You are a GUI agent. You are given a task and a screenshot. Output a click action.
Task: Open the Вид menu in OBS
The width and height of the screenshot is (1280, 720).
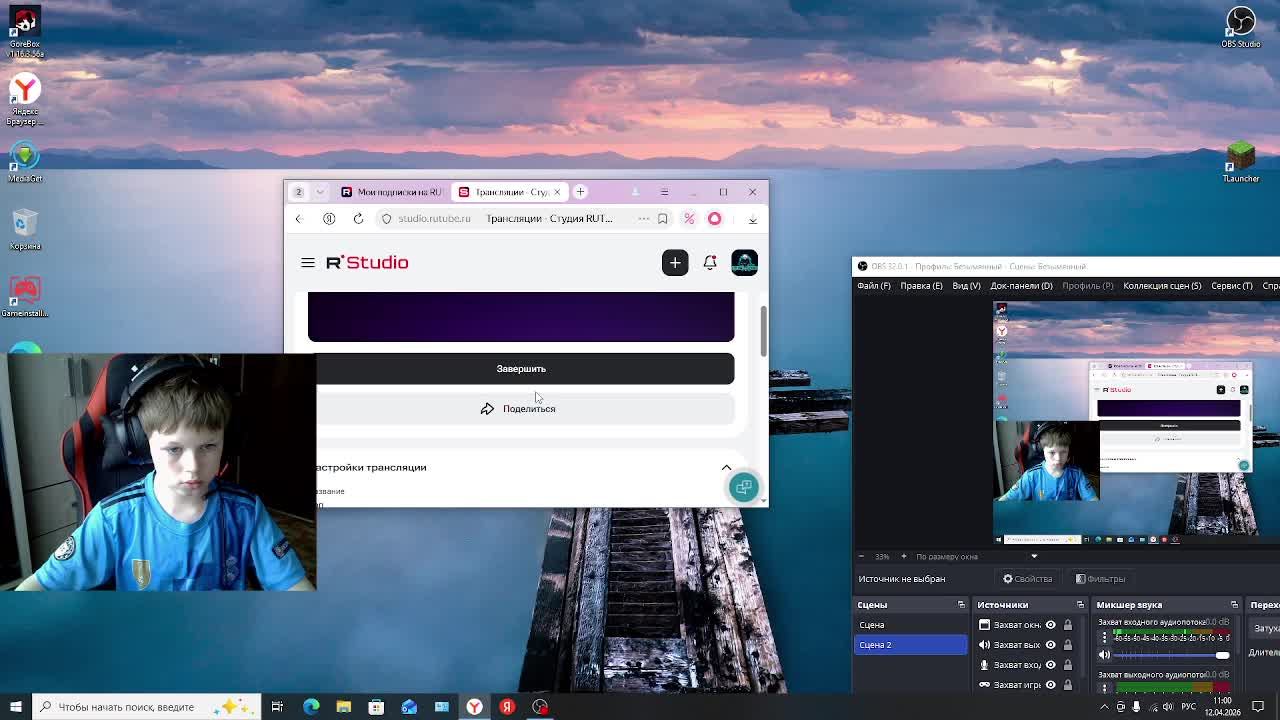tap(966, 286)
